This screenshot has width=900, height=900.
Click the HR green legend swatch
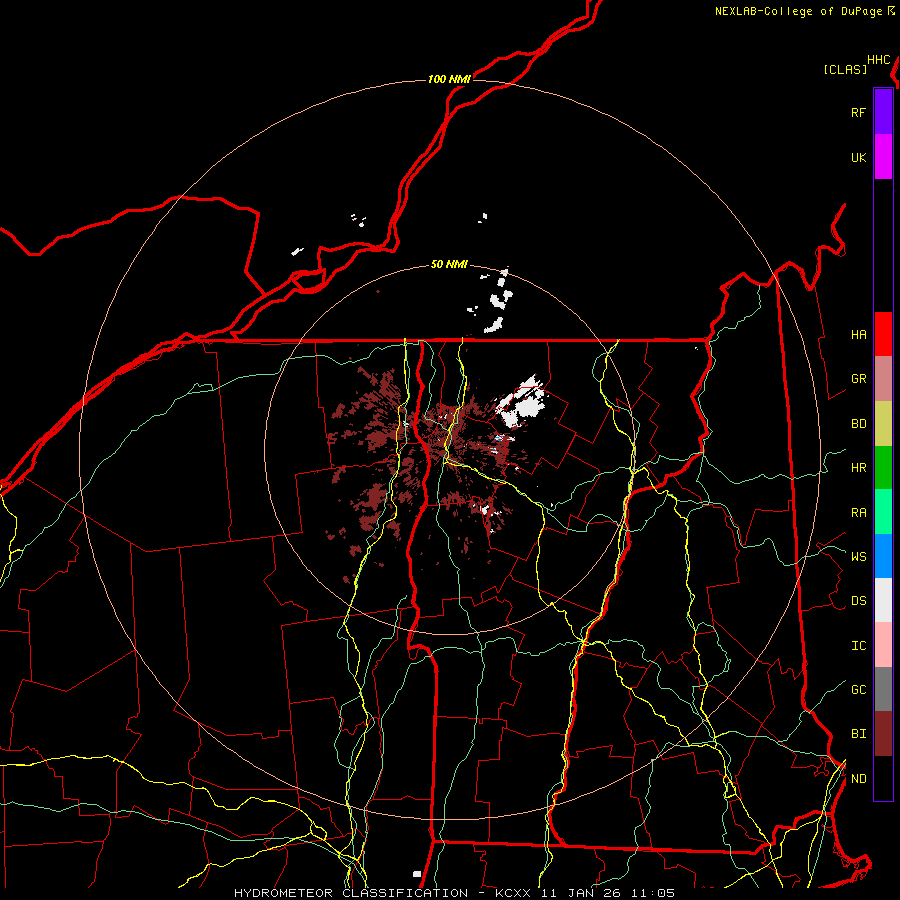pyautogui.click(x=883, y=468)
